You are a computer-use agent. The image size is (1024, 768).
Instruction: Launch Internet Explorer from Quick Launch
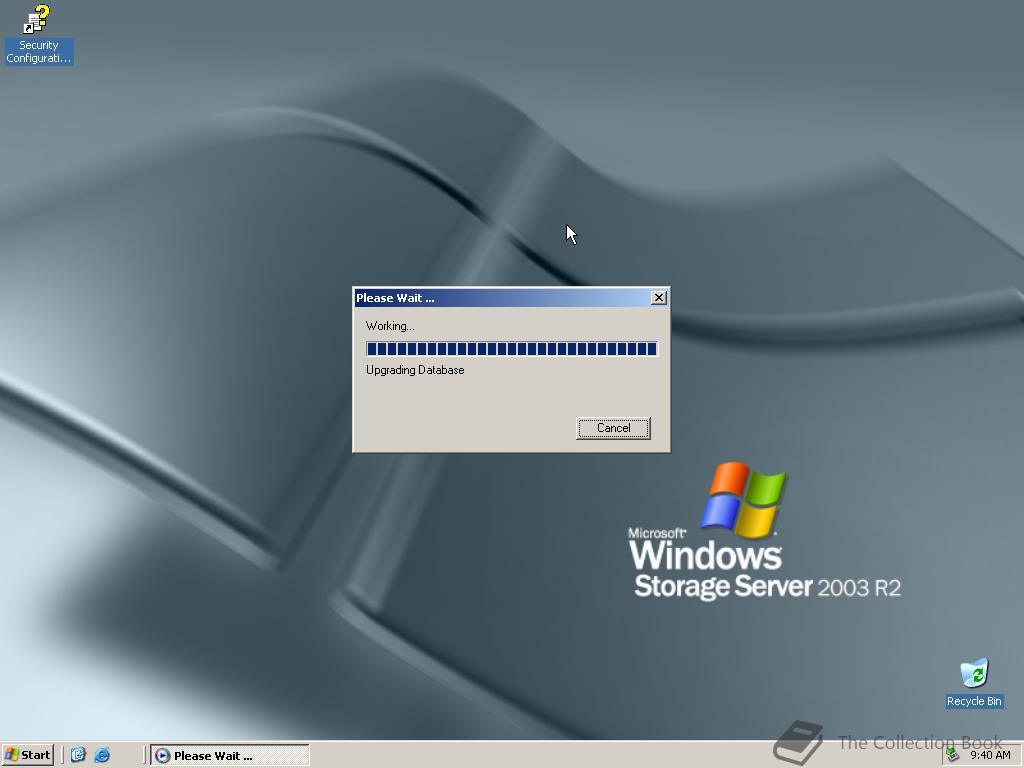point(103,755)
